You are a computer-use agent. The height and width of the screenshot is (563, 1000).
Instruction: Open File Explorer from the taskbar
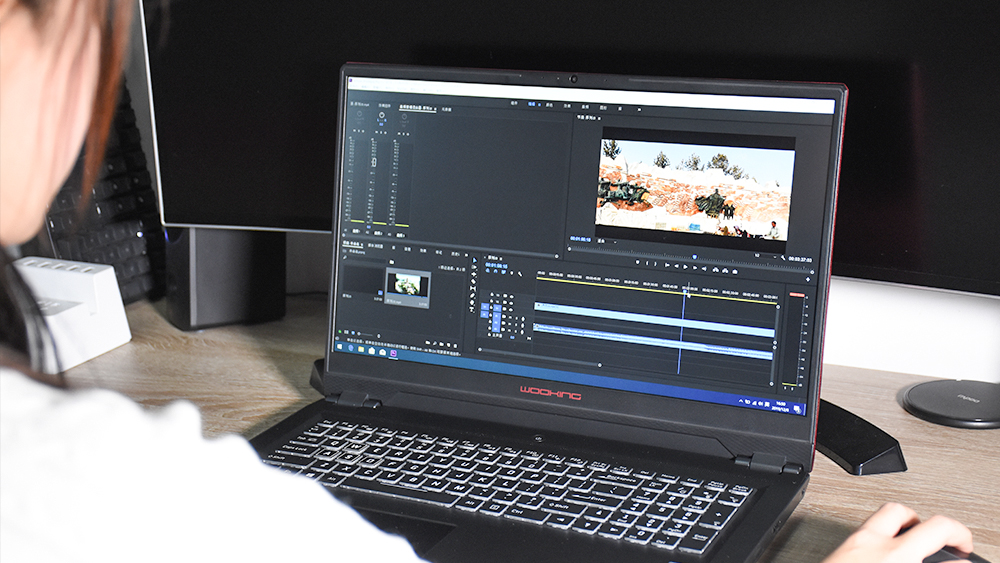tap(361, 350)
